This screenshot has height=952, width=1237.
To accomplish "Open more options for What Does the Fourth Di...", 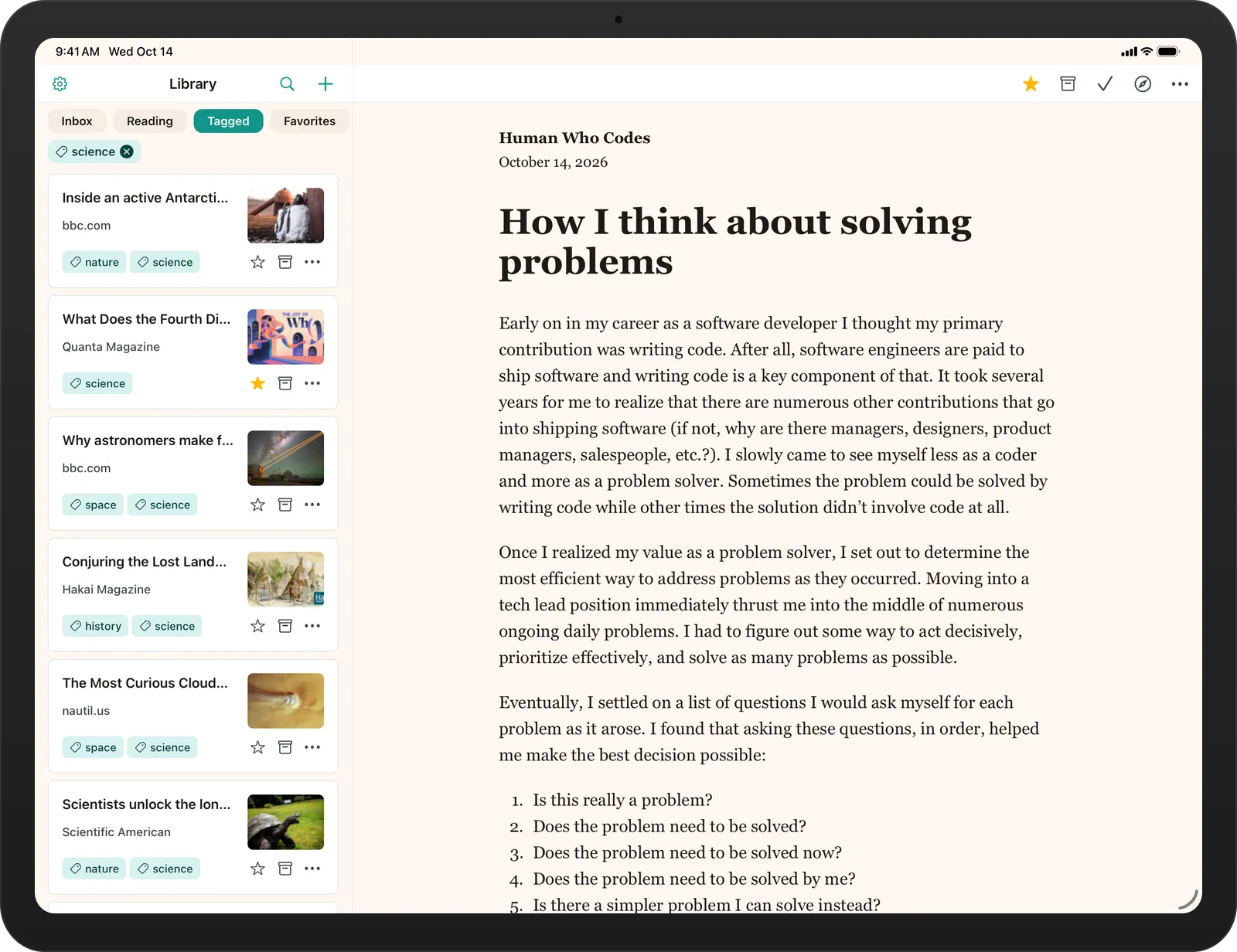I will (312, 383).
